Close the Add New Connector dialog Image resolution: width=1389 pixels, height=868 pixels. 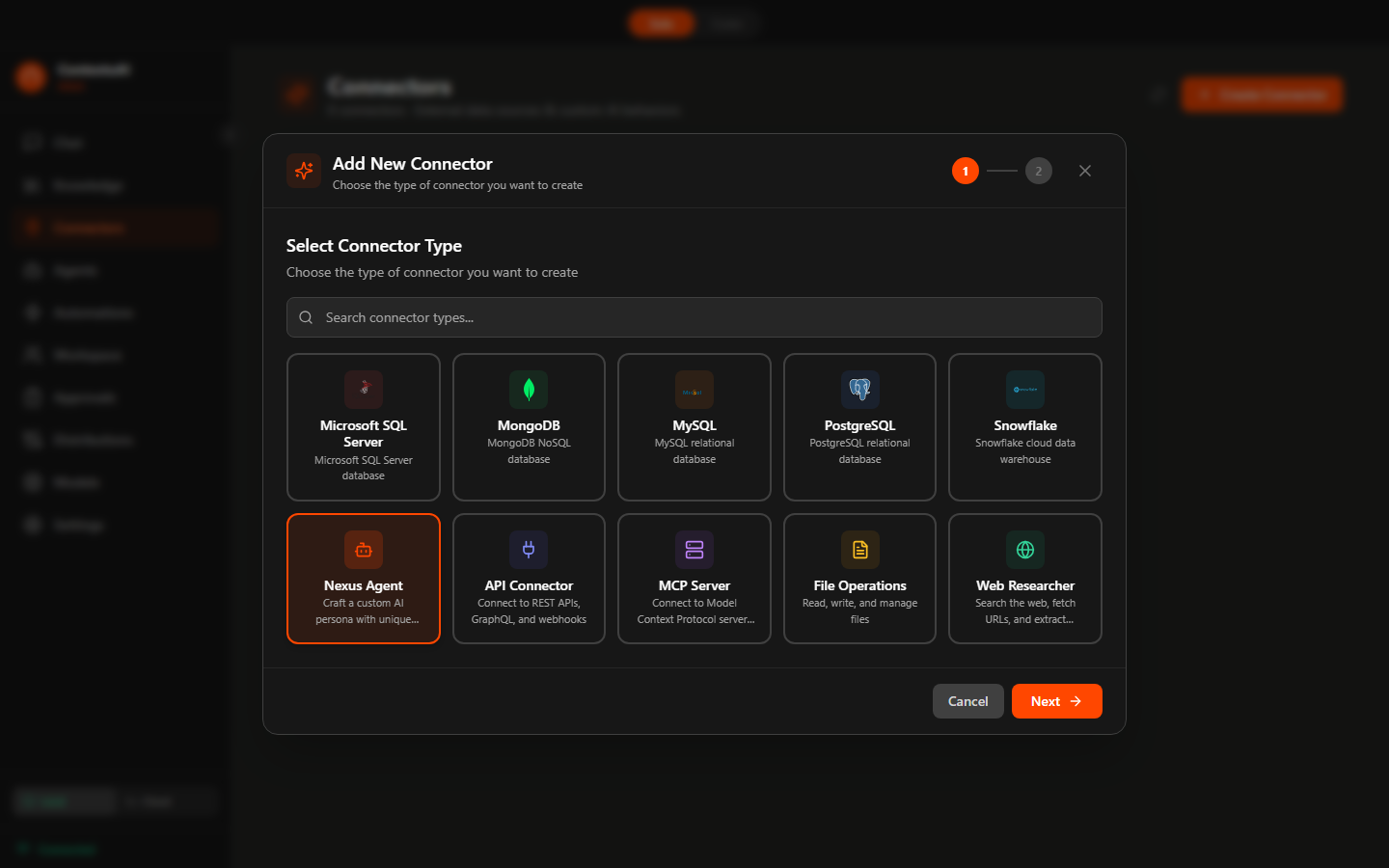1085,171
